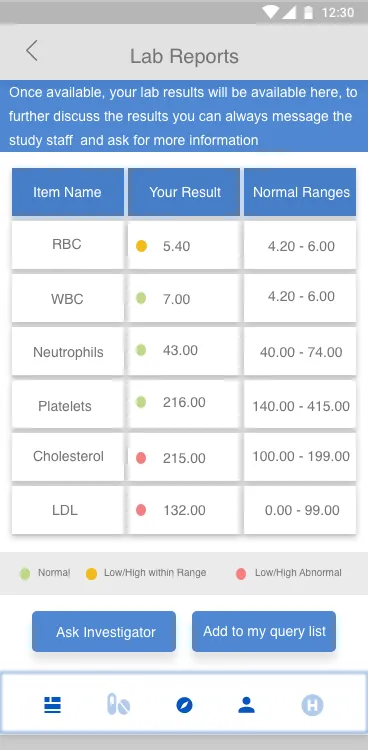
Task: Go back using the header arrow
Action: coord(32,51)
